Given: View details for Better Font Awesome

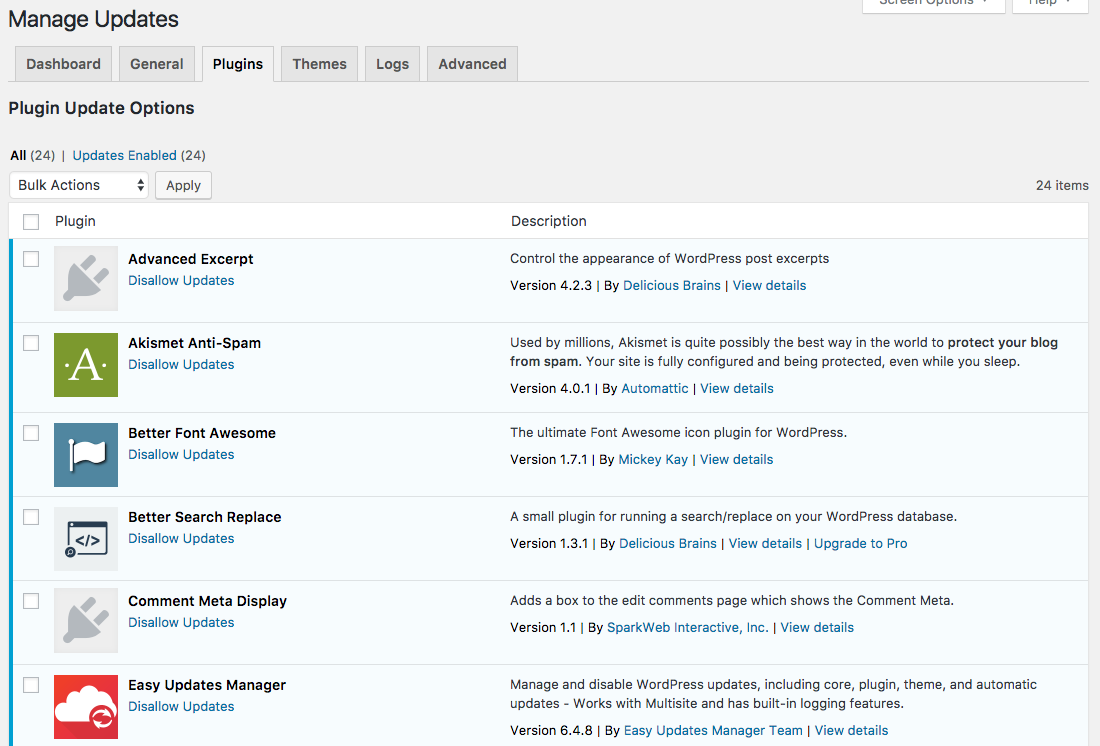Looking at the screenshot, I should pos(737,460).
